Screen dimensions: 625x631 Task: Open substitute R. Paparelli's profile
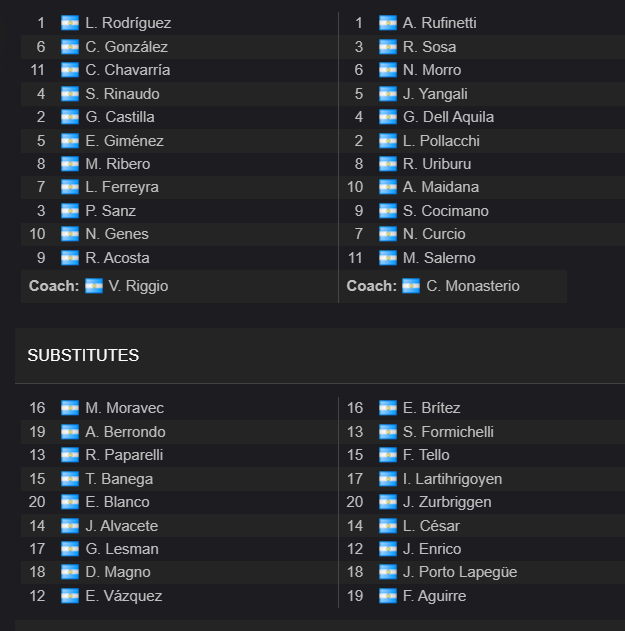click(124, 455)
